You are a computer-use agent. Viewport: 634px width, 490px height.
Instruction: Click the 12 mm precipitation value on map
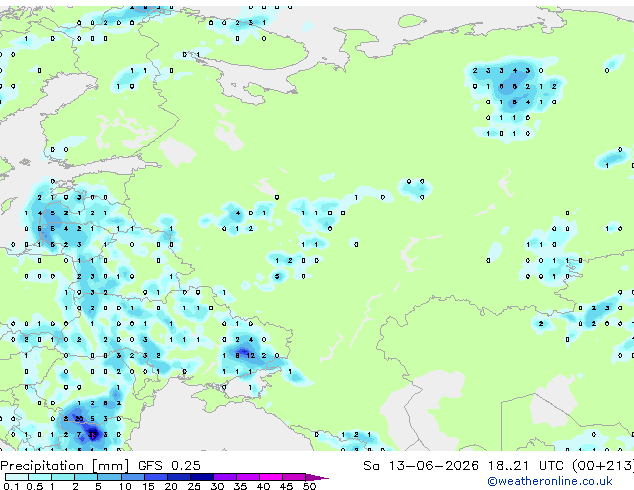[x=251, y=355]
